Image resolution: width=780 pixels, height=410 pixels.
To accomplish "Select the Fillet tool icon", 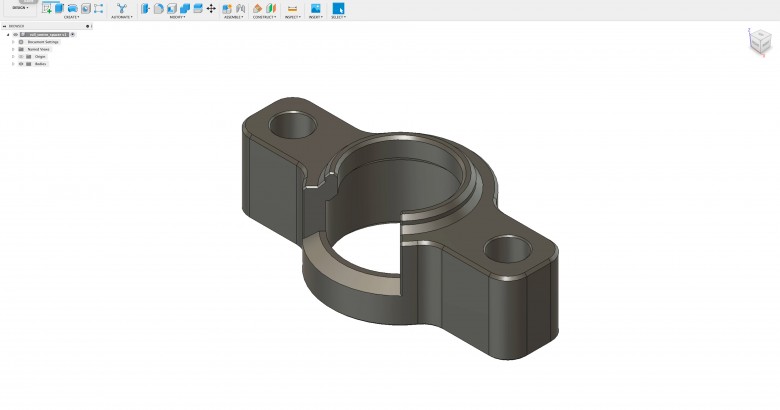I will coord(159,8).
